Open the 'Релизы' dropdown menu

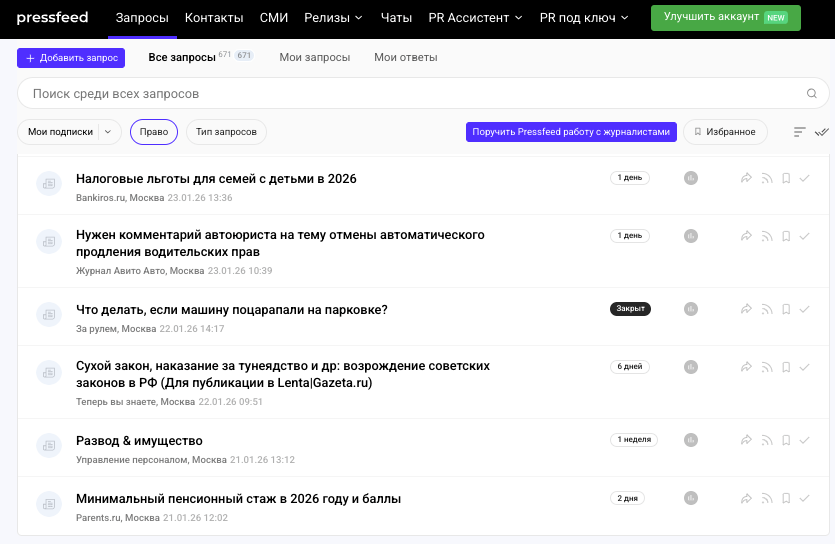coord(334,18)
